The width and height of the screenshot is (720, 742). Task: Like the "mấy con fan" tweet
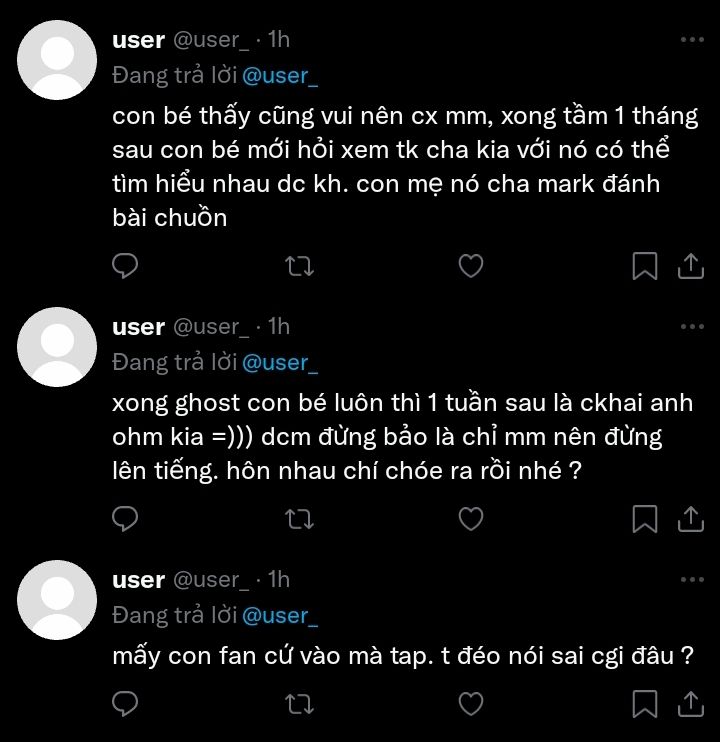(x=470, y=704)
